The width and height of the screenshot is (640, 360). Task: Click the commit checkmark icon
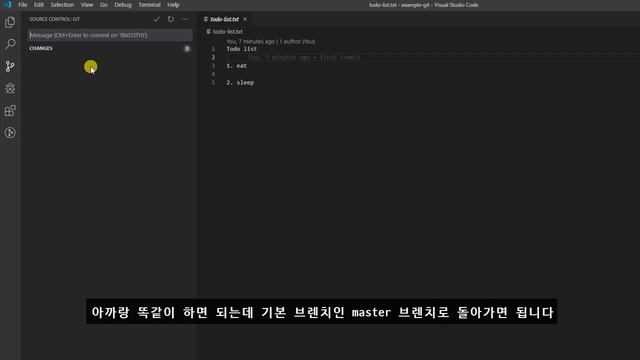tap(156, 19)
